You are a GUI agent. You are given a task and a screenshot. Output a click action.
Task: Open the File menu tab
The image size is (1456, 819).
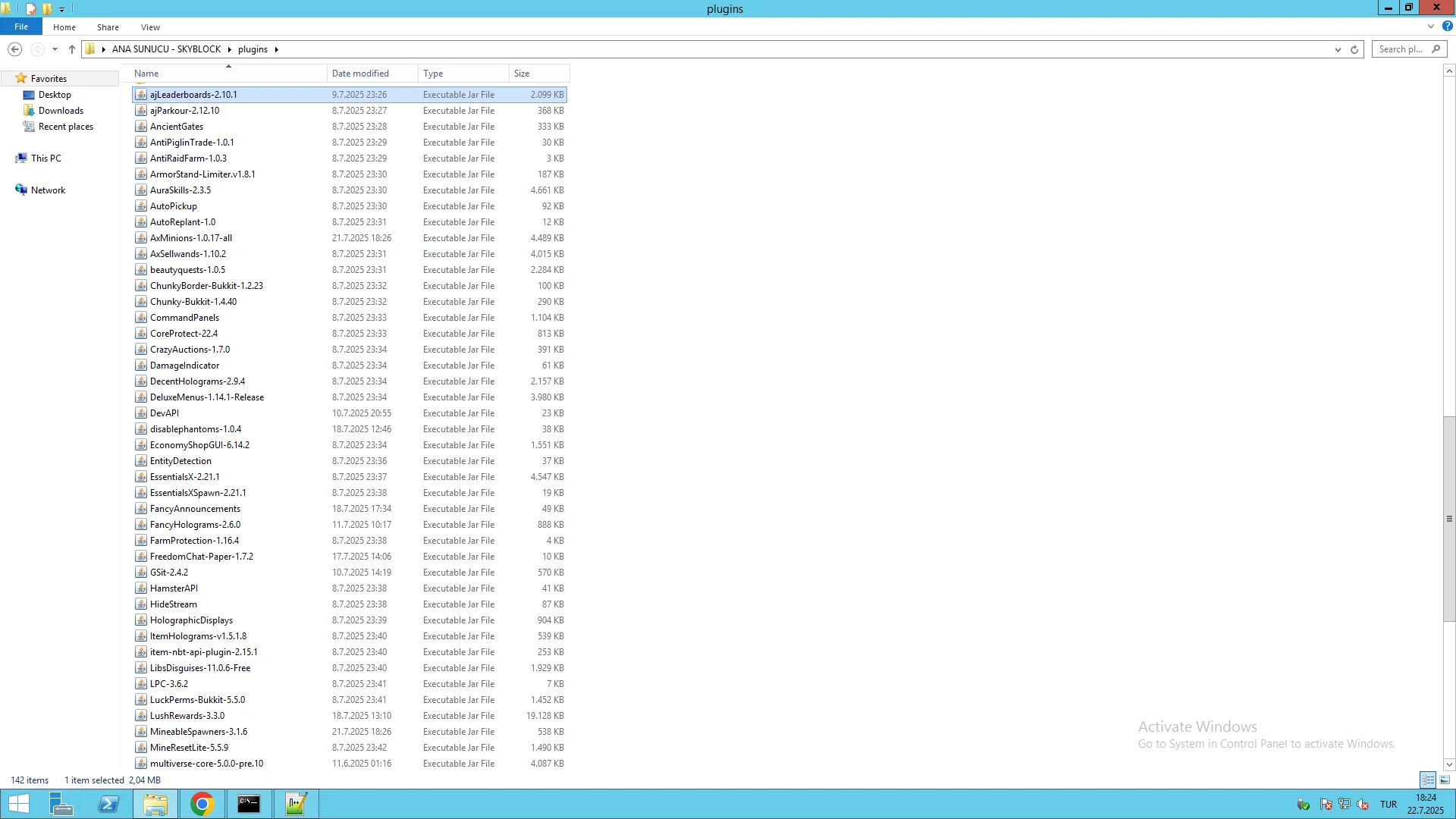point(21,27)
